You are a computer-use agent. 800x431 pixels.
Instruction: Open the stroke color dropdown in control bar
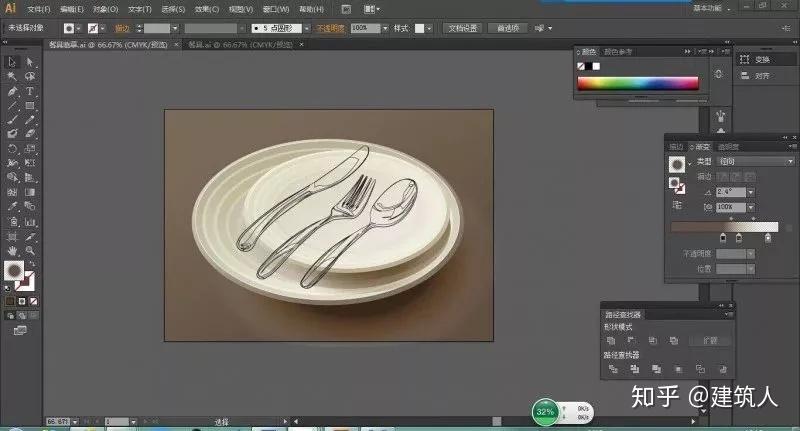[103, 29]
